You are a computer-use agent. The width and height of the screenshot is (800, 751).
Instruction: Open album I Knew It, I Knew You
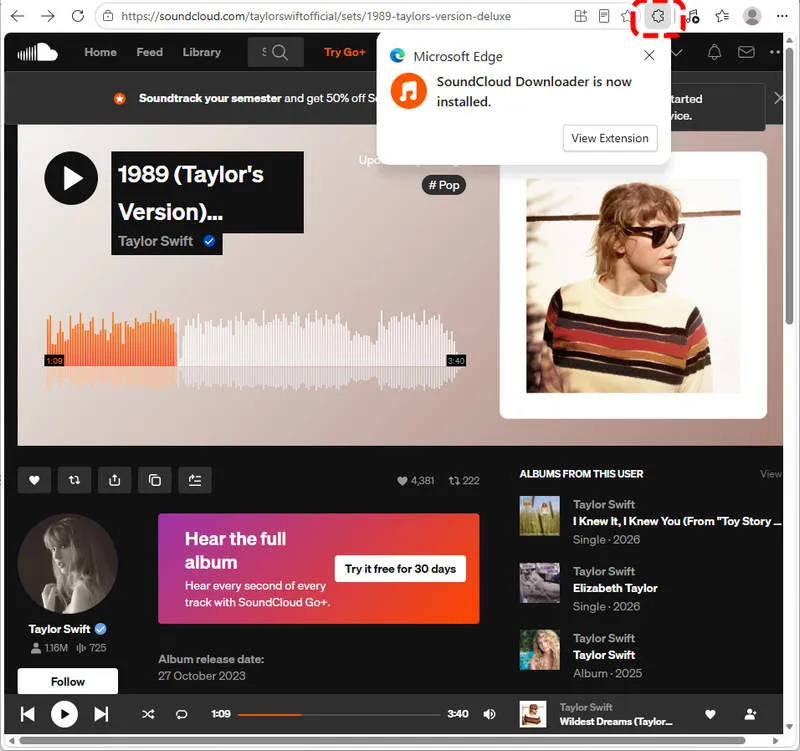click(677, 521)
